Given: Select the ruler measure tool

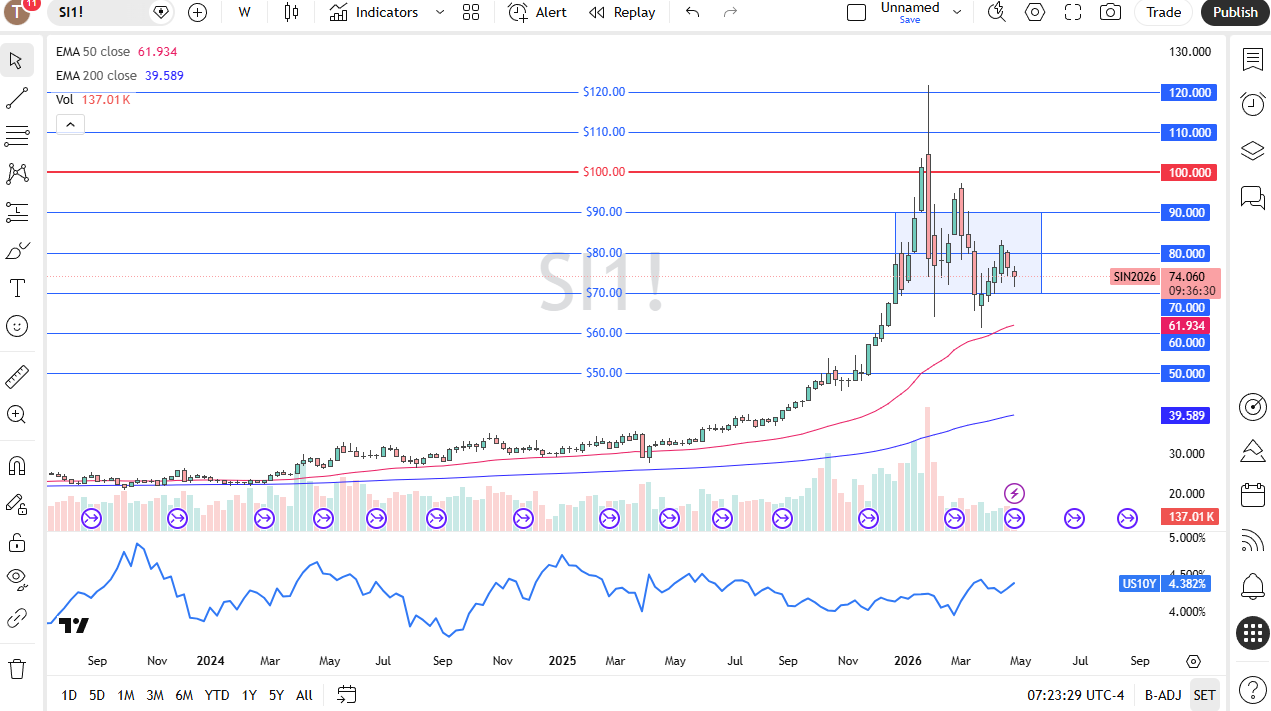Looking at the screenshot, I should [x=16, y=376].
